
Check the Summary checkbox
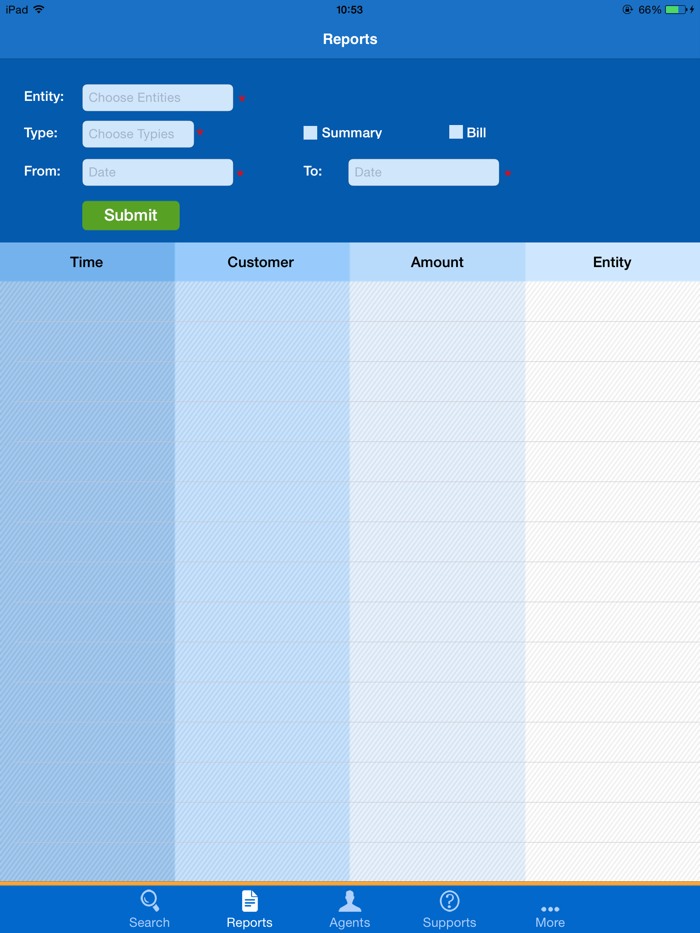coord(310,133)
